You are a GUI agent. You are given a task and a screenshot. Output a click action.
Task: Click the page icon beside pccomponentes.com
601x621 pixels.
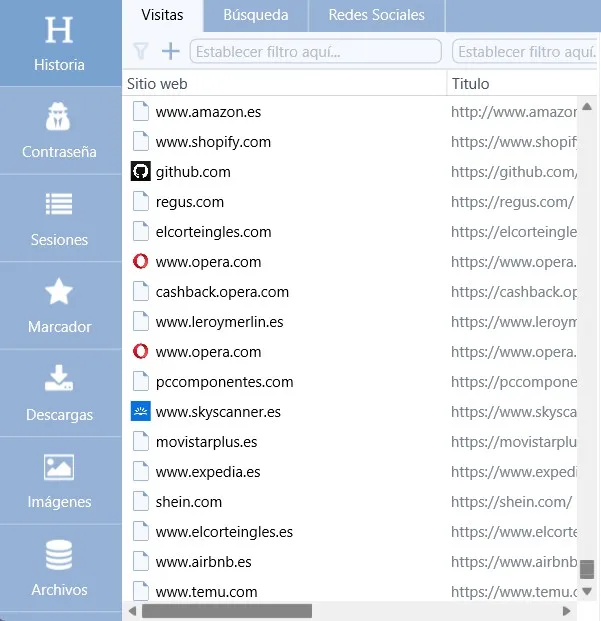141,381
